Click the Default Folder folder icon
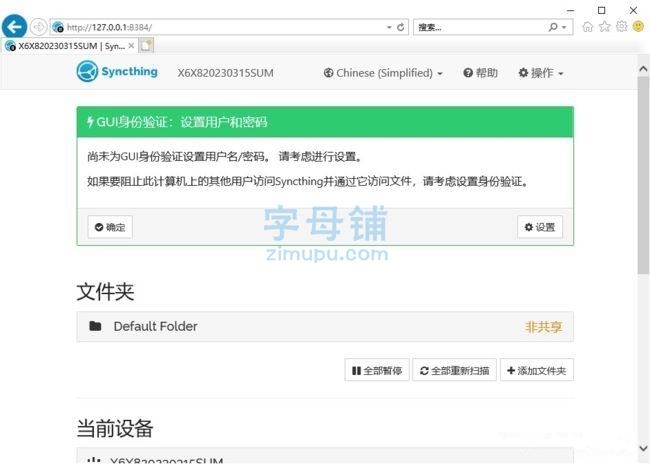 pyautogui.click(x=95, y=326)
